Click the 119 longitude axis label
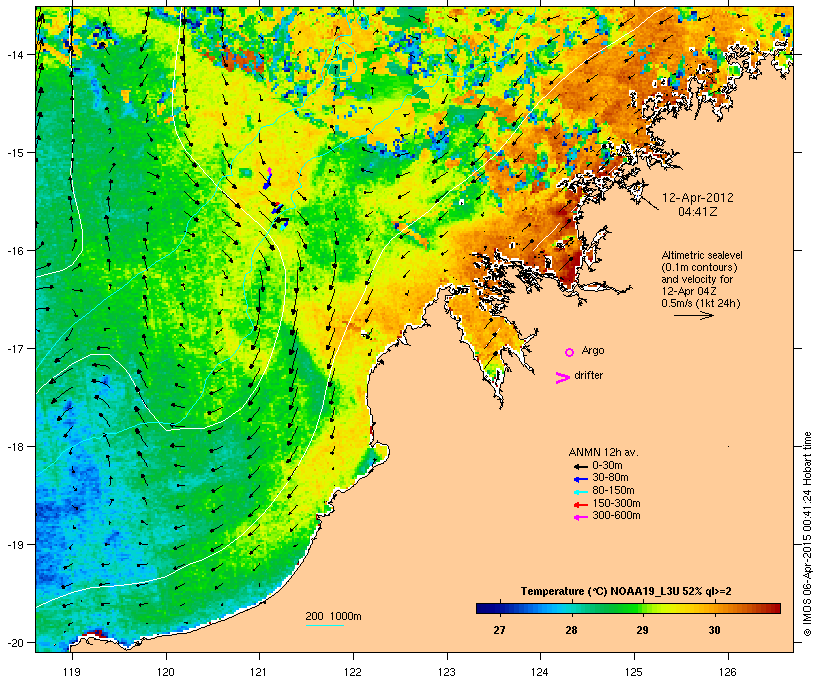 [72, 672]
